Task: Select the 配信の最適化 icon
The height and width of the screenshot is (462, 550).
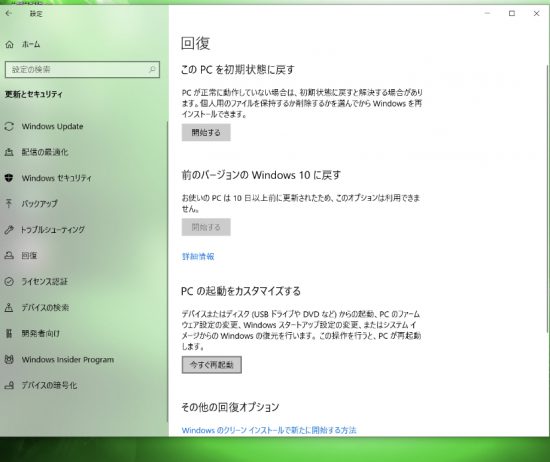Action: click(9, 152)
